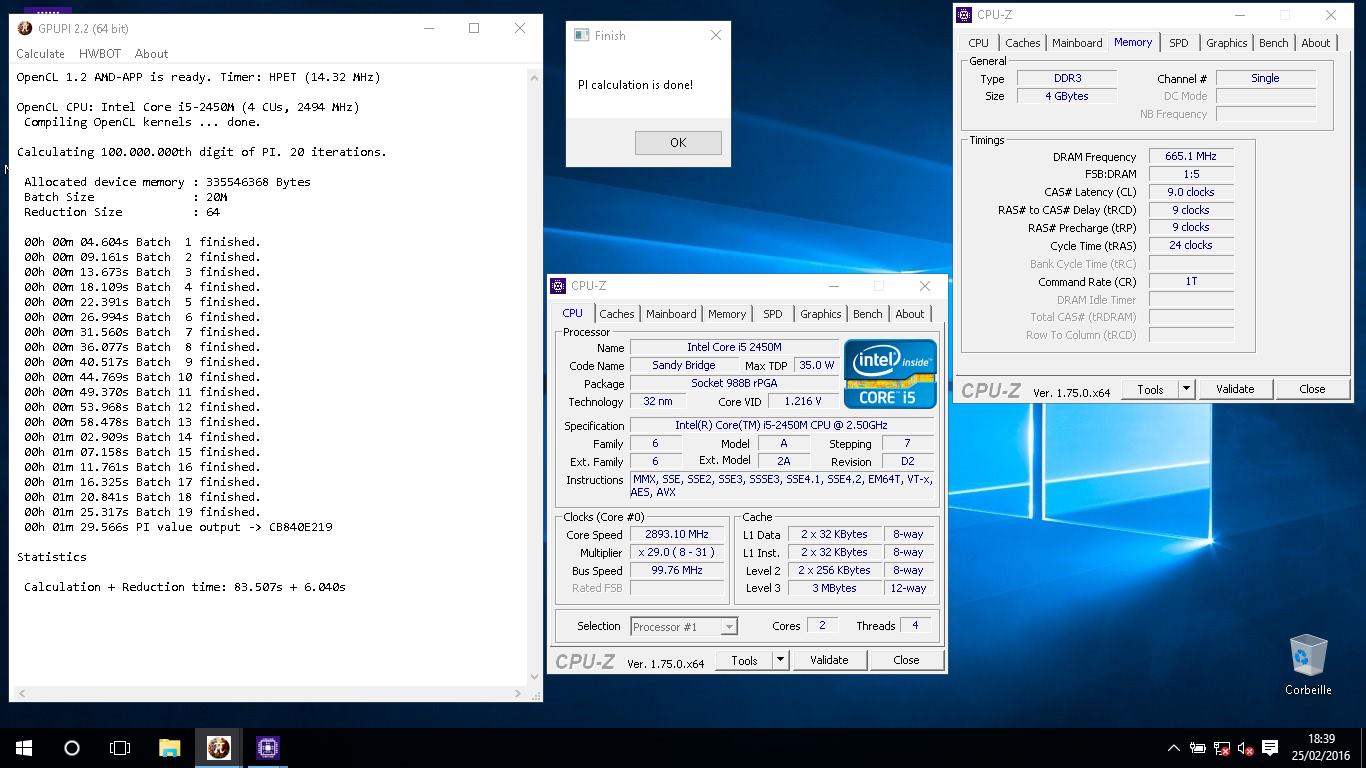Open Cortana search circle on taskbar
The height and width of the screenshot is (768, 1366).
coord(72,748)
